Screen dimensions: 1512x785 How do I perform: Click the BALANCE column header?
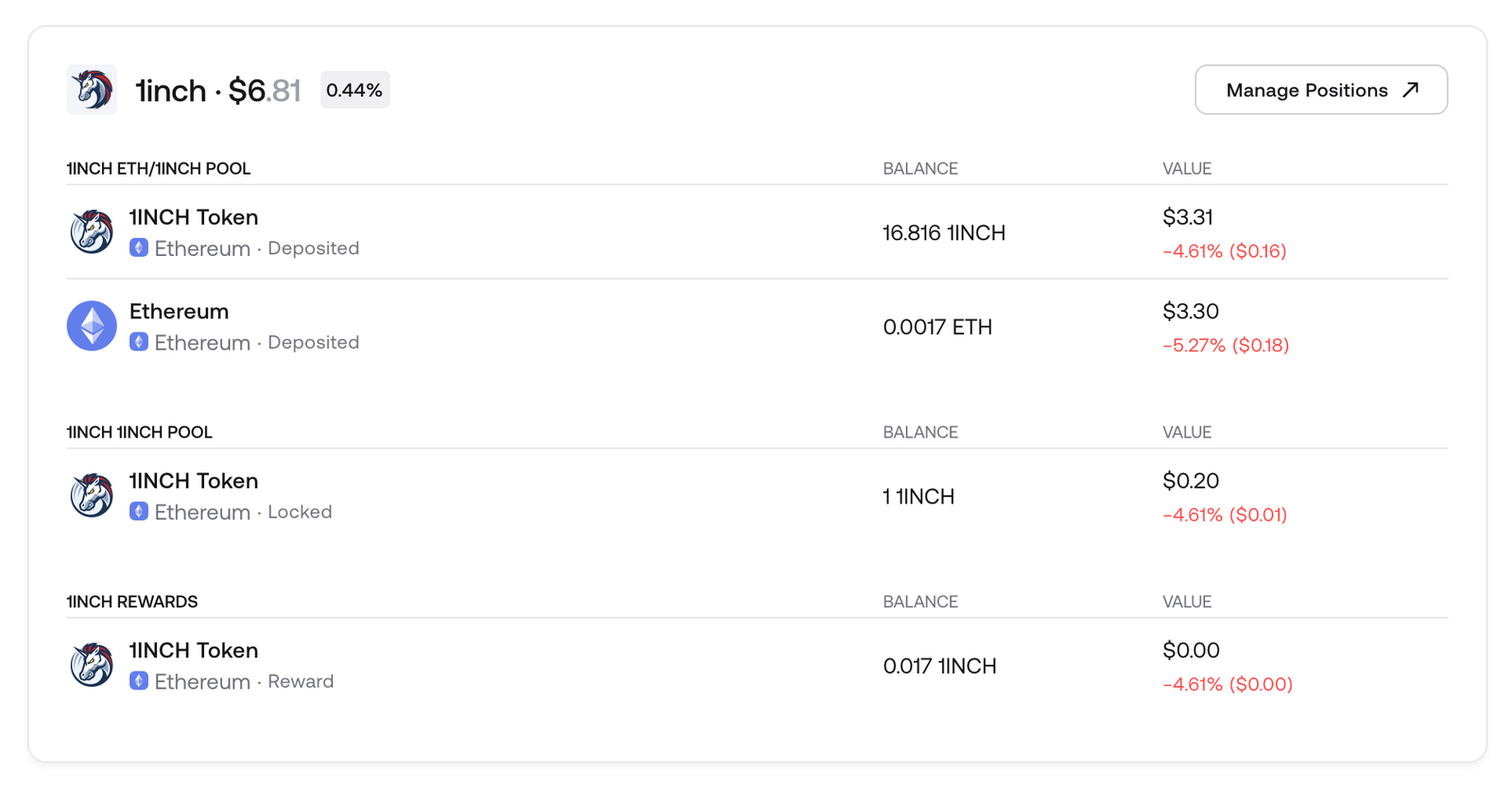tap(920, 168)
